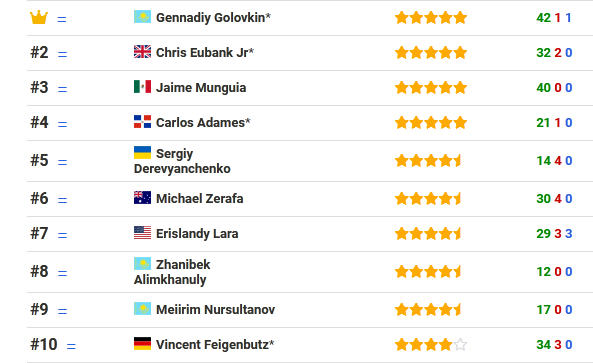The image size is (593, 363).
Task: Click Michael Zerafa's 30 4 0 record
Action: point(554,199)
